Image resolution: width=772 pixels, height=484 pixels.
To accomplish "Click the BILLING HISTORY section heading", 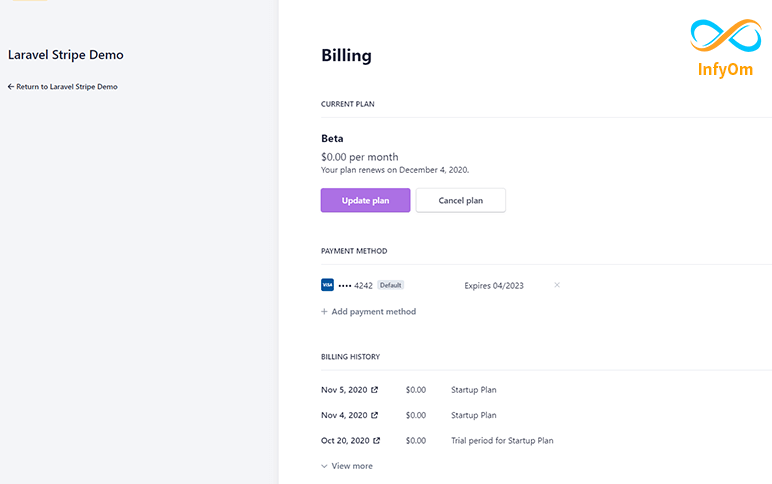I will click(x=351, y=357).
